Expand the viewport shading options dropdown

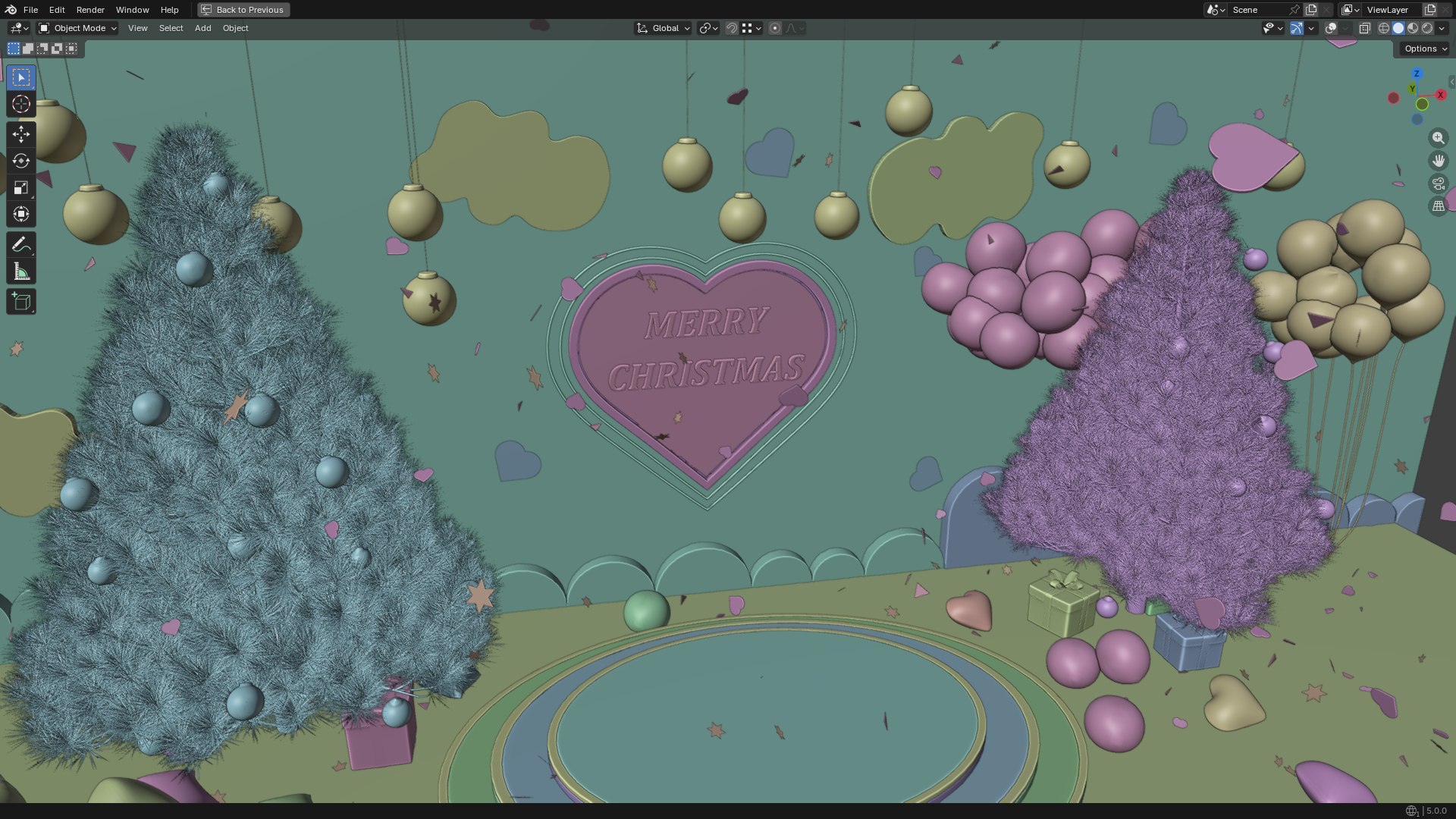coord(1442,28)
